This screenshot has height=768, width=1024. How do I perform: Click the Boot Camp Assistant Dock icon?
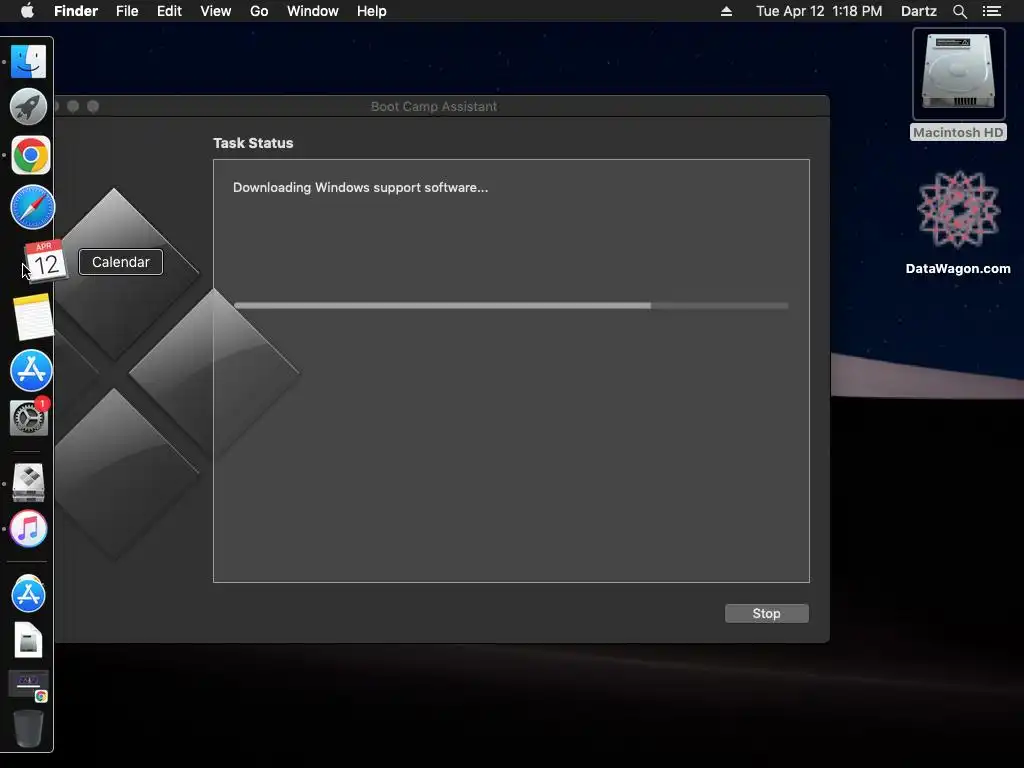(x=28, y=483)
